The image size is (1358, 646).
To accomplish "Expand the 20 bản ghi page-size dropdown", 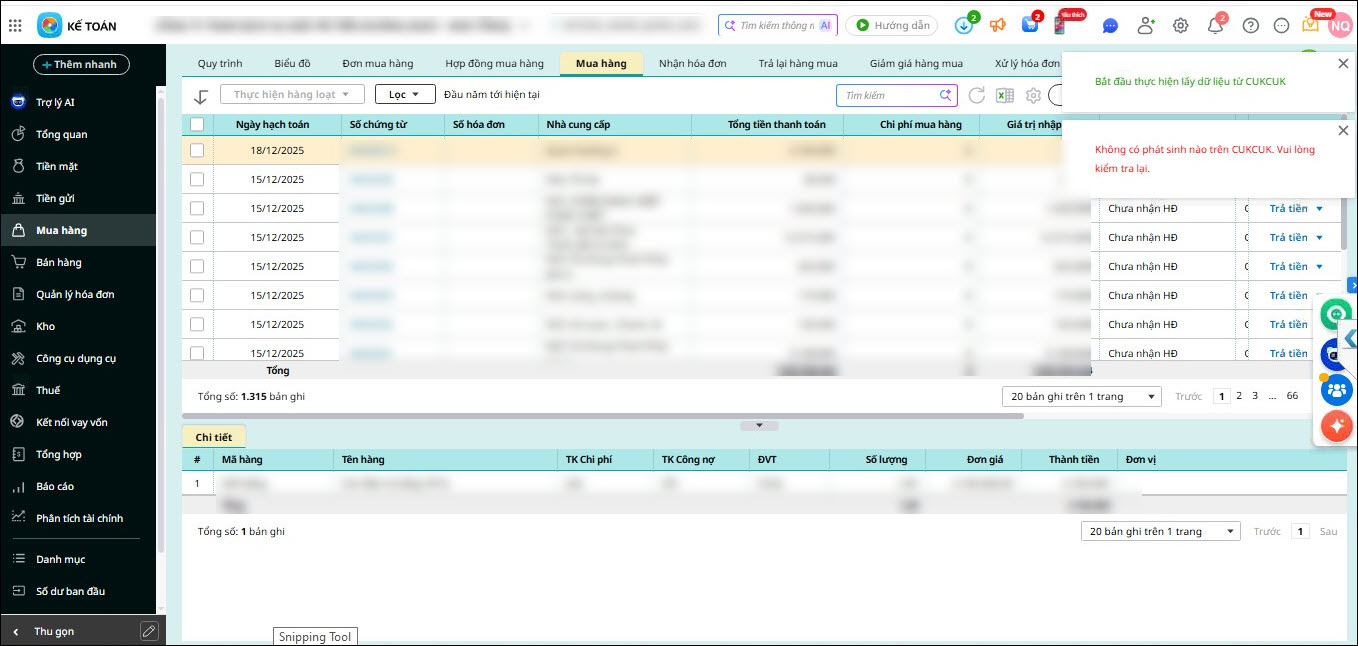I will (1080, 397).
